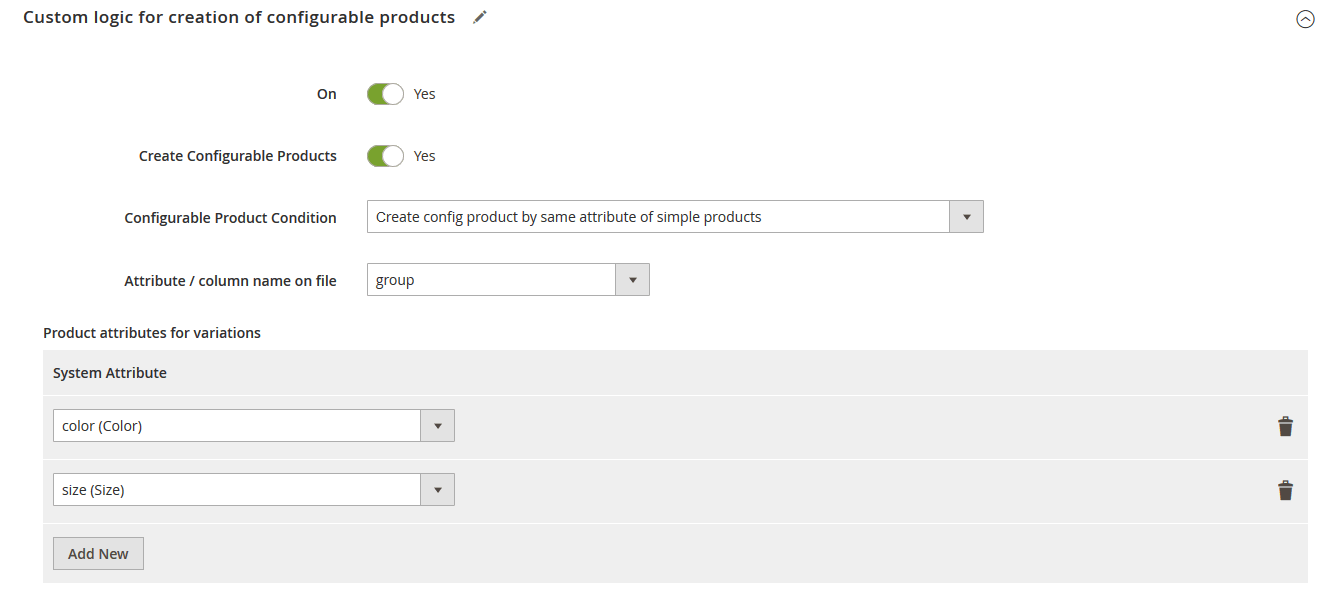Click the pencil edit icon beside section title
Screen dimensions: 1335x600
[x=480, y=17]
